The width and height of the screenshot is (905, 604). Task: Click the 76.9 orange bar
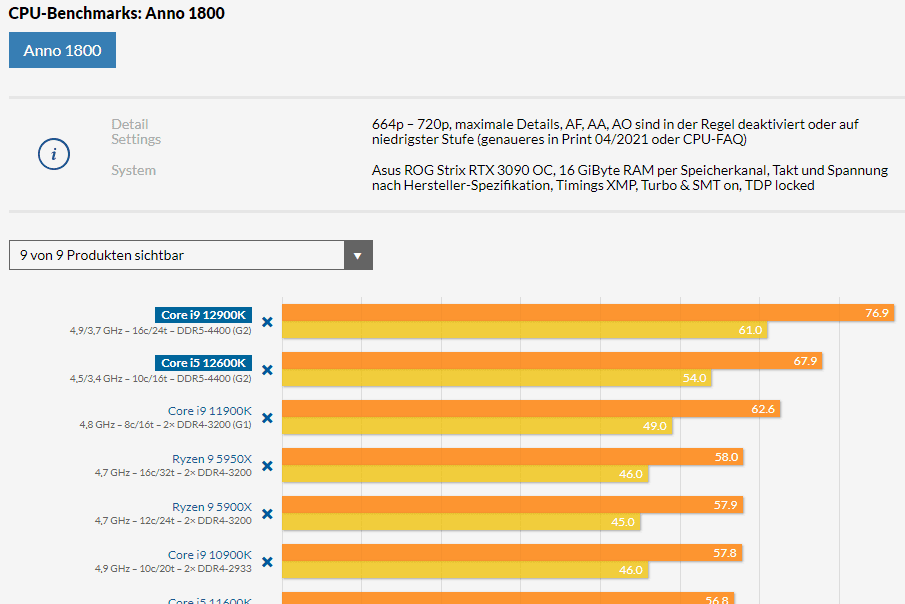coord(587,313)
